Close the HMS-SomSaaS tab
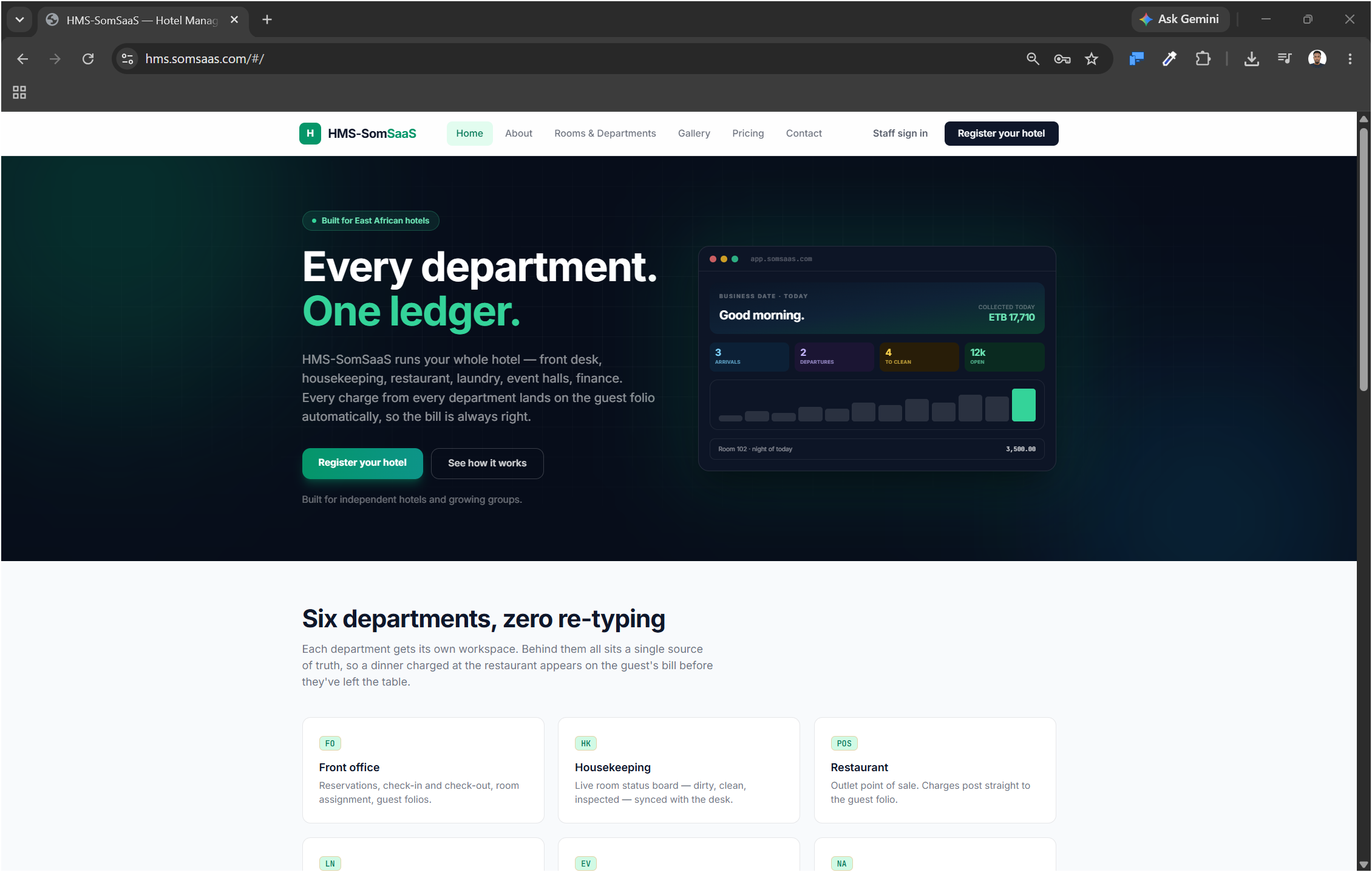The width and height of the screenshot is (1372, 872). coord(234,20)
